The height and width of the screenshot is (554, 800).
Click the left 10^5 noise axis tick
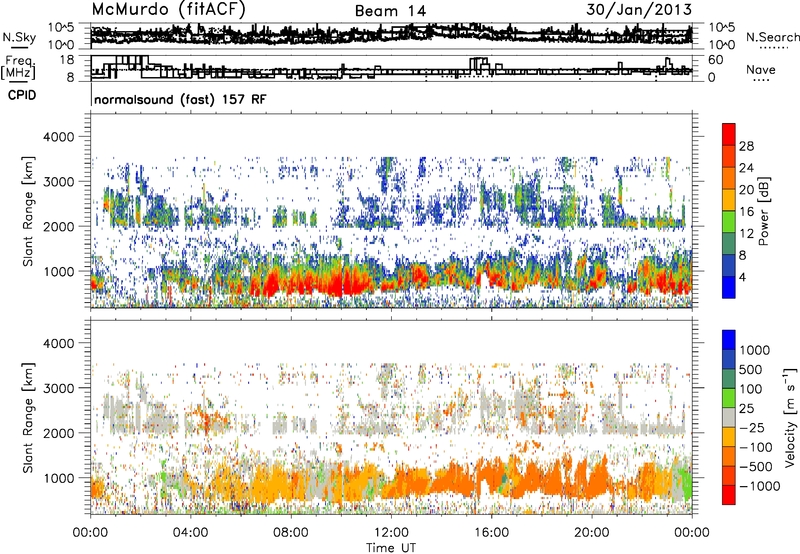(61, 27)
